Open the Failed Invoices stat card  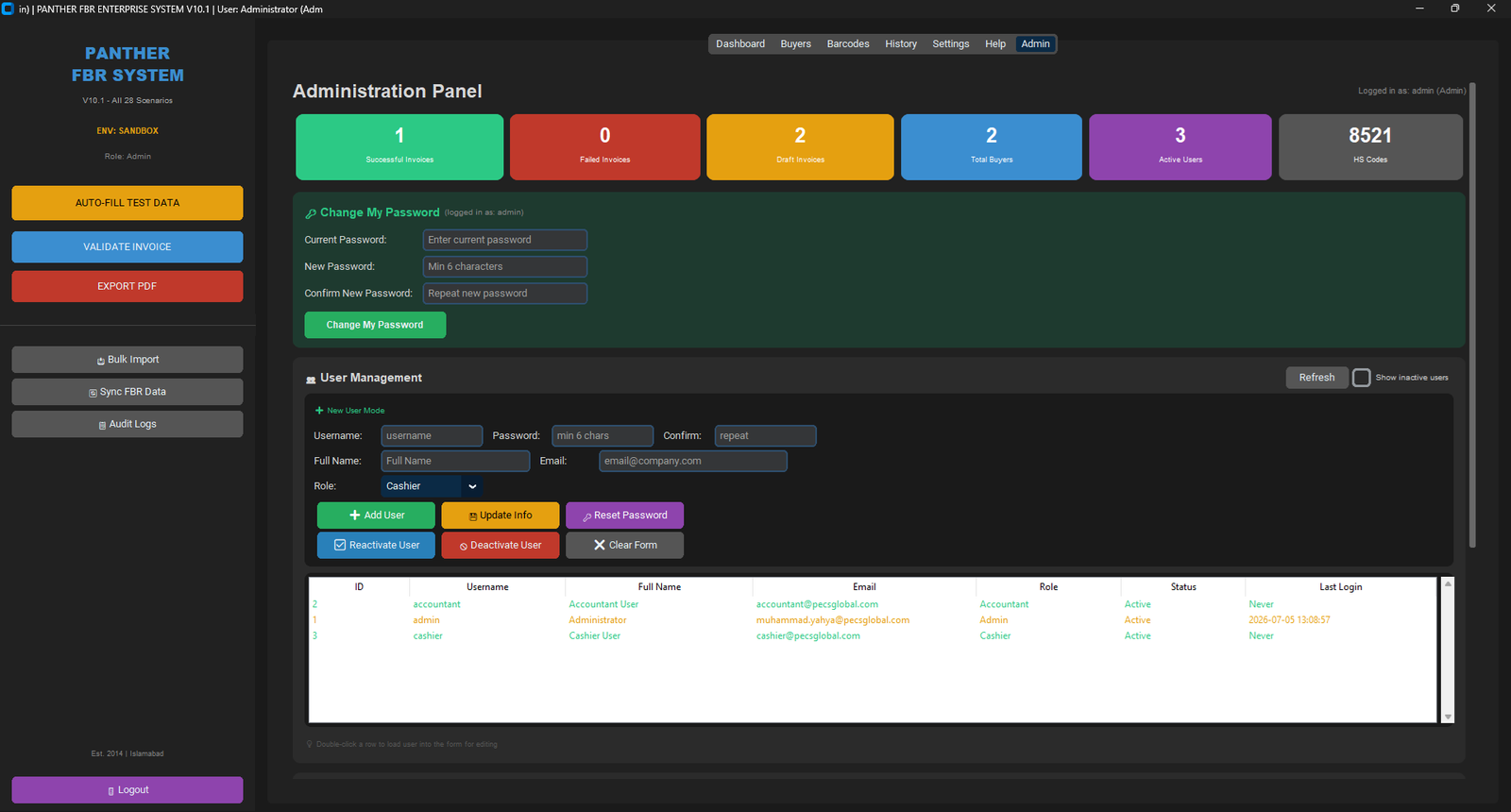click(x=605, y=147)
